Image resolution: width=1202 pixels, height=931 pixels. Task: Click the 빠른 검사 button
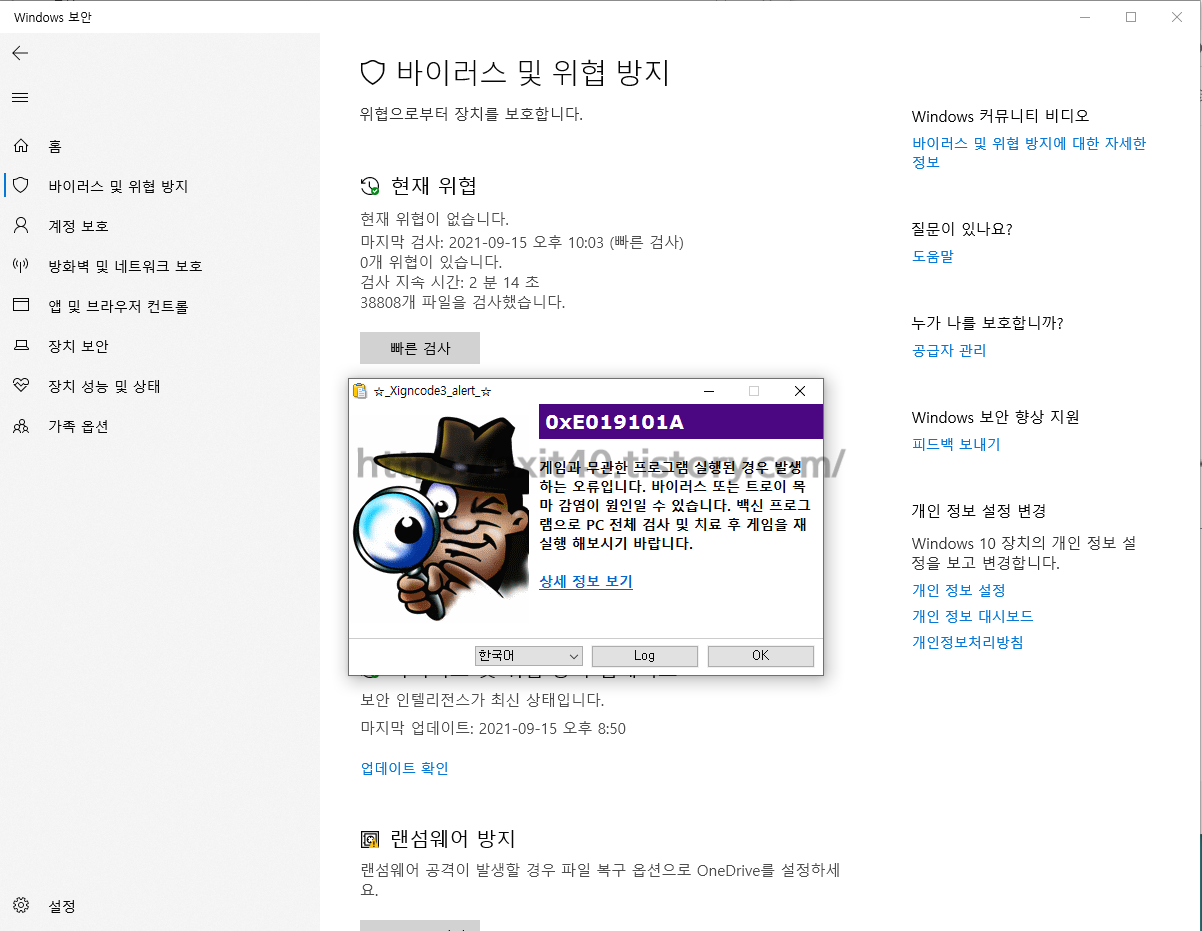tap(420, 348)
